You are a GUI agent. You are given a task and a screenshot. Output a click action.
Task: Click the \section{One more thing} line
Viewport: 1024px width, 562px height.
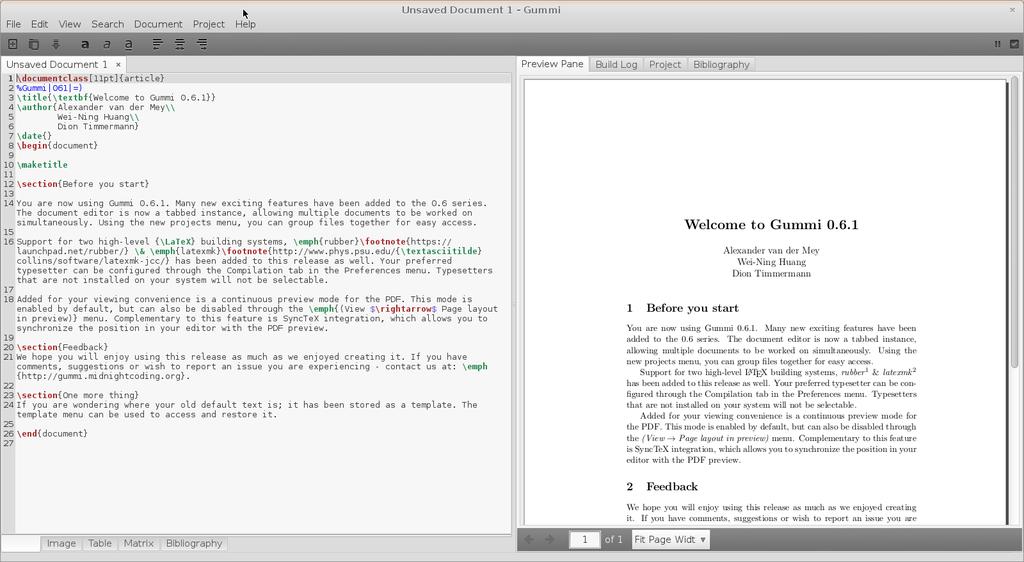(x=78, y=396)
